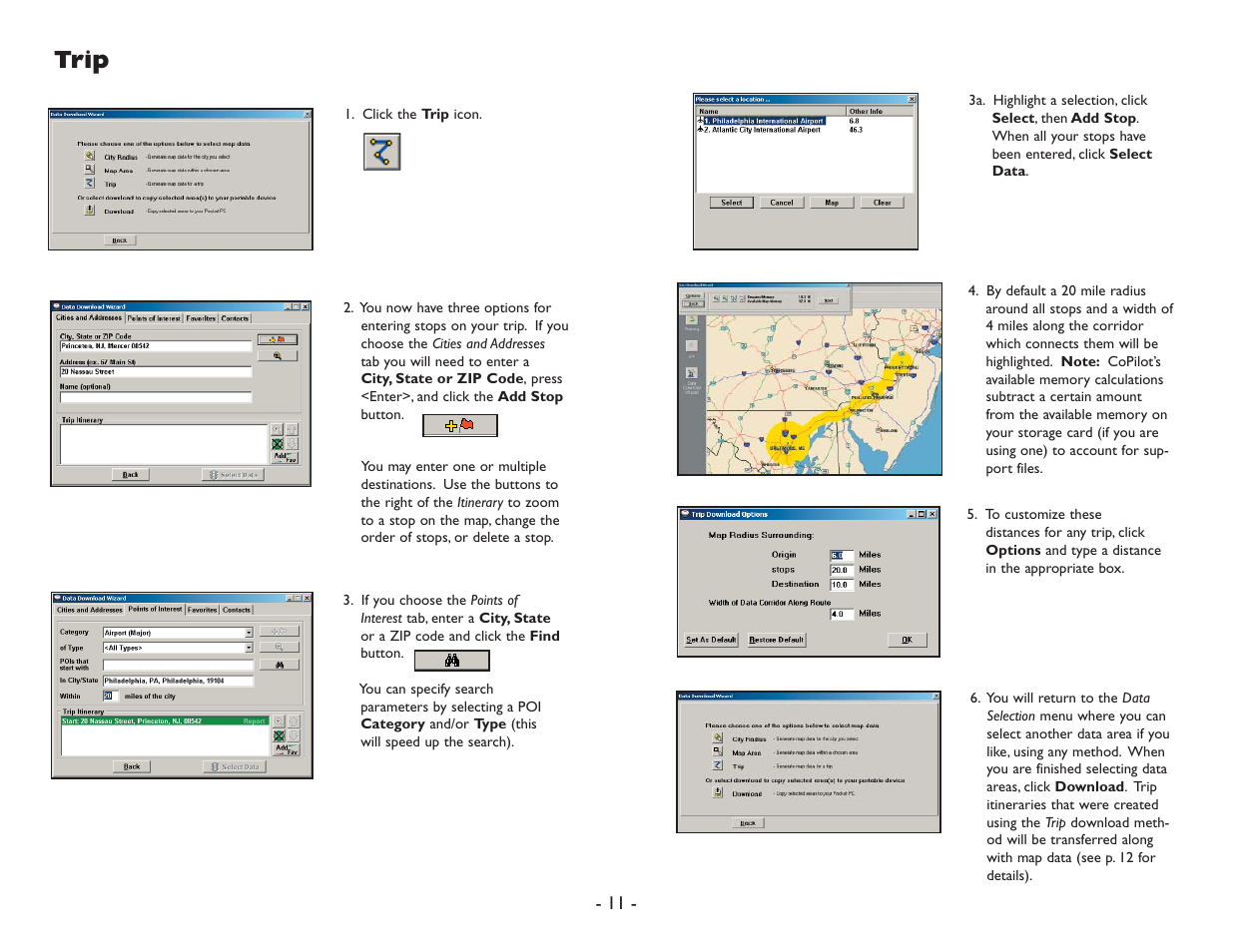The image size is (1233, 952).
Task: Click zoom button beside All Types dropdown
Action: [280, 648]
